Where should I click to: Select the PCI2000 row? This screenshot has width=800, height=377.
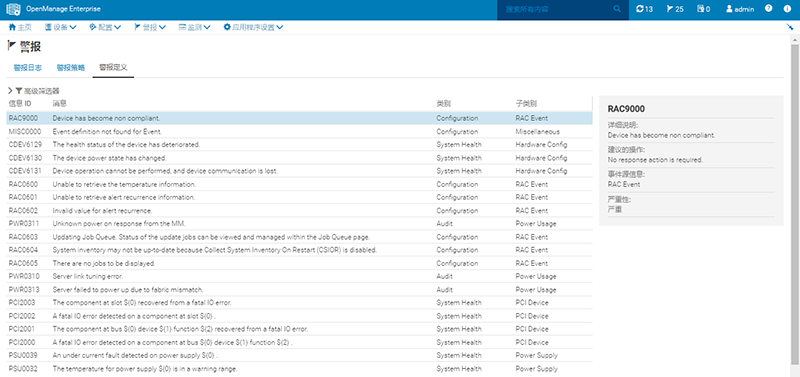(x=299, y=343)
